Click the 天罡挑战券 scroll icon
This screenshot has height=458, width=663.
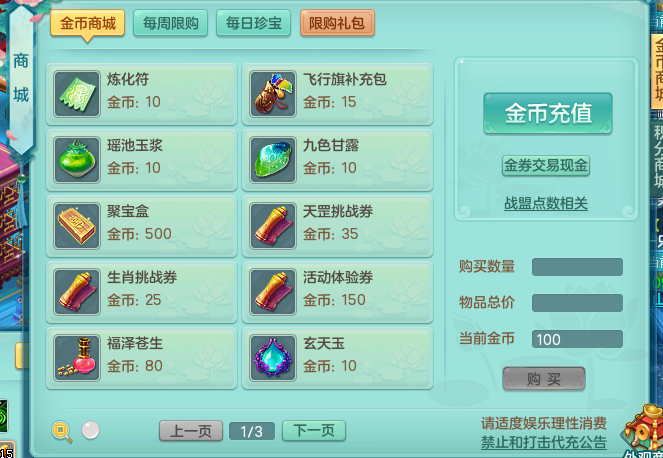[x=273, y=226]
